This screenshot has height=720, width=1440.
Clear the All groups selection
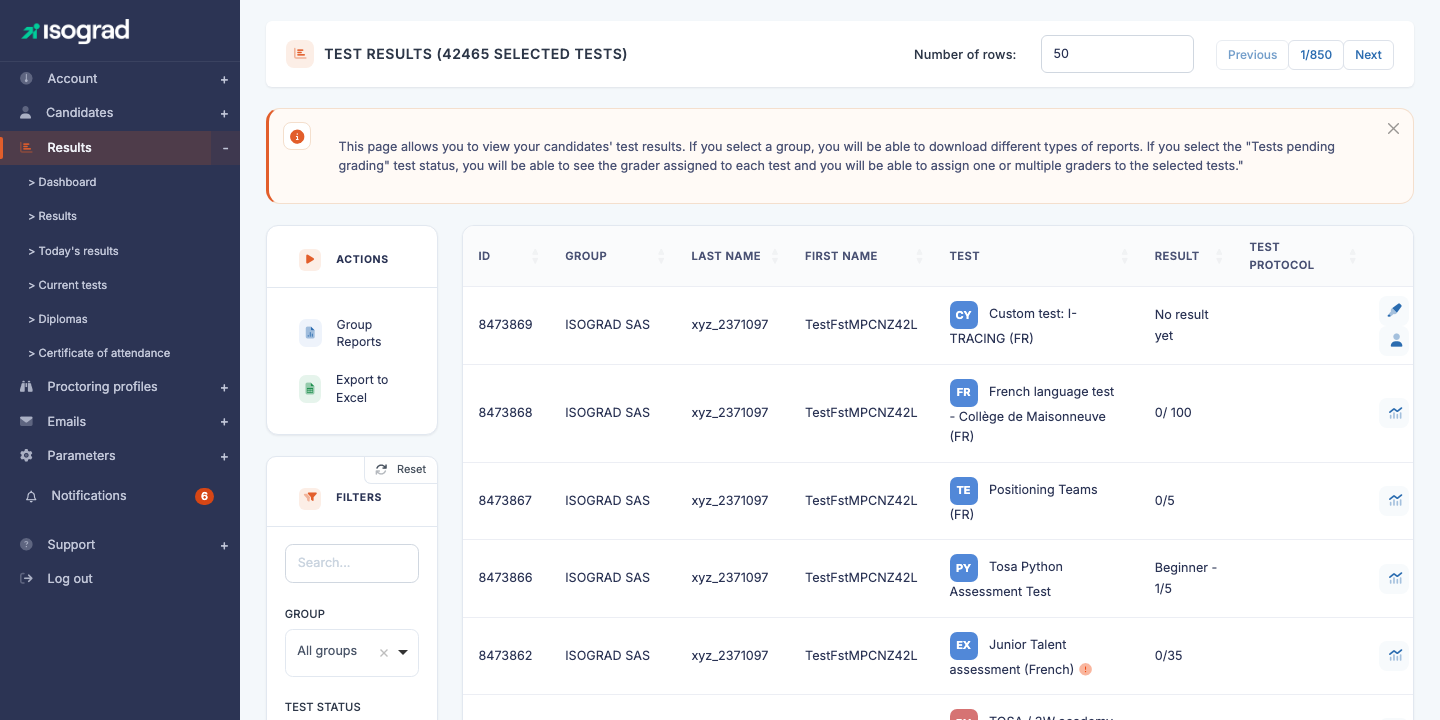pos(384,653)
